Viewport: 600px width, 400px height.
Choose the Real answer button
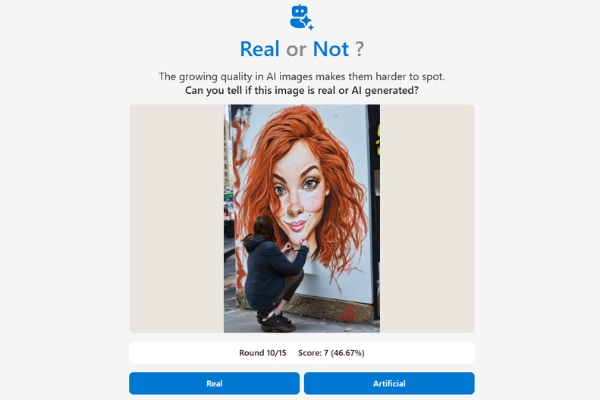[x=214, y=383]
